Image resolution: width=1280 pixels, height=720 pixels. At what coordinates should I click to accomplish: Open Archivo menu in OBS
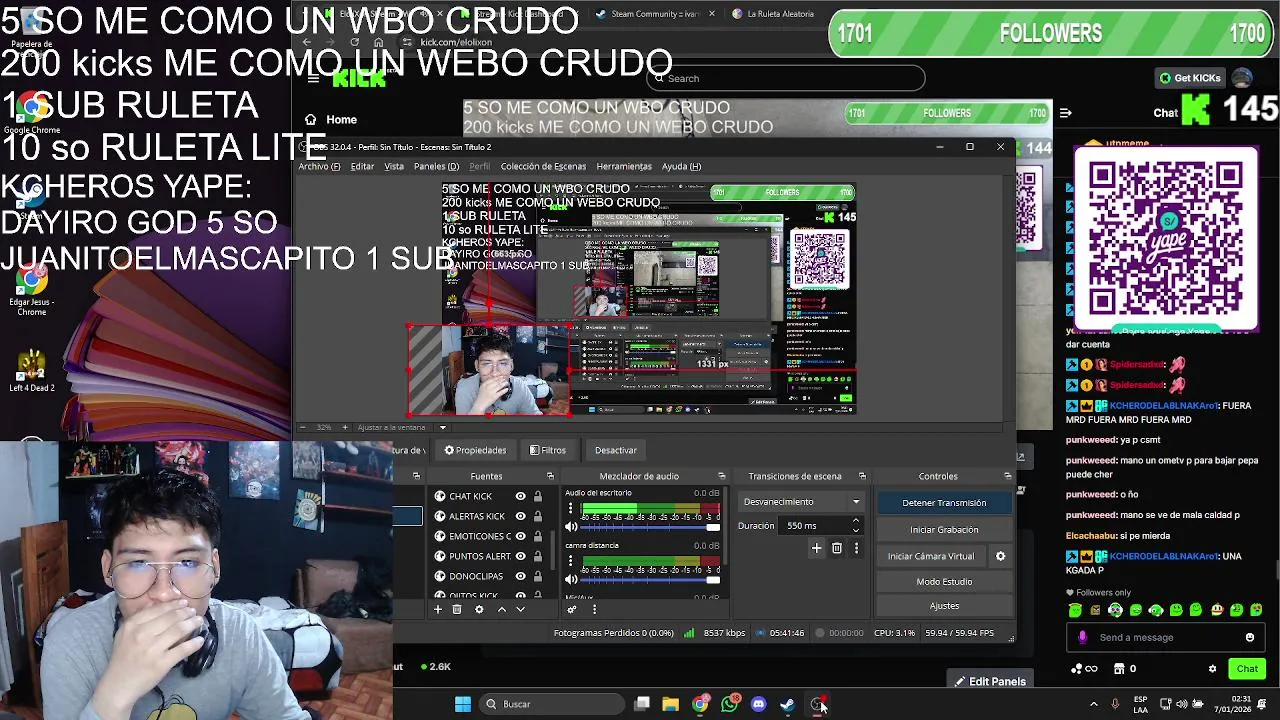tap(319, 166)
